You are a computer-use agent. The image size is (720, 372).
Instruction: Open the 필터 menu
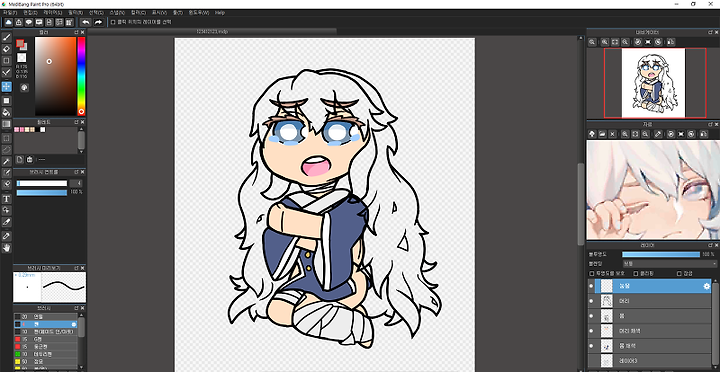click(75, 13)
